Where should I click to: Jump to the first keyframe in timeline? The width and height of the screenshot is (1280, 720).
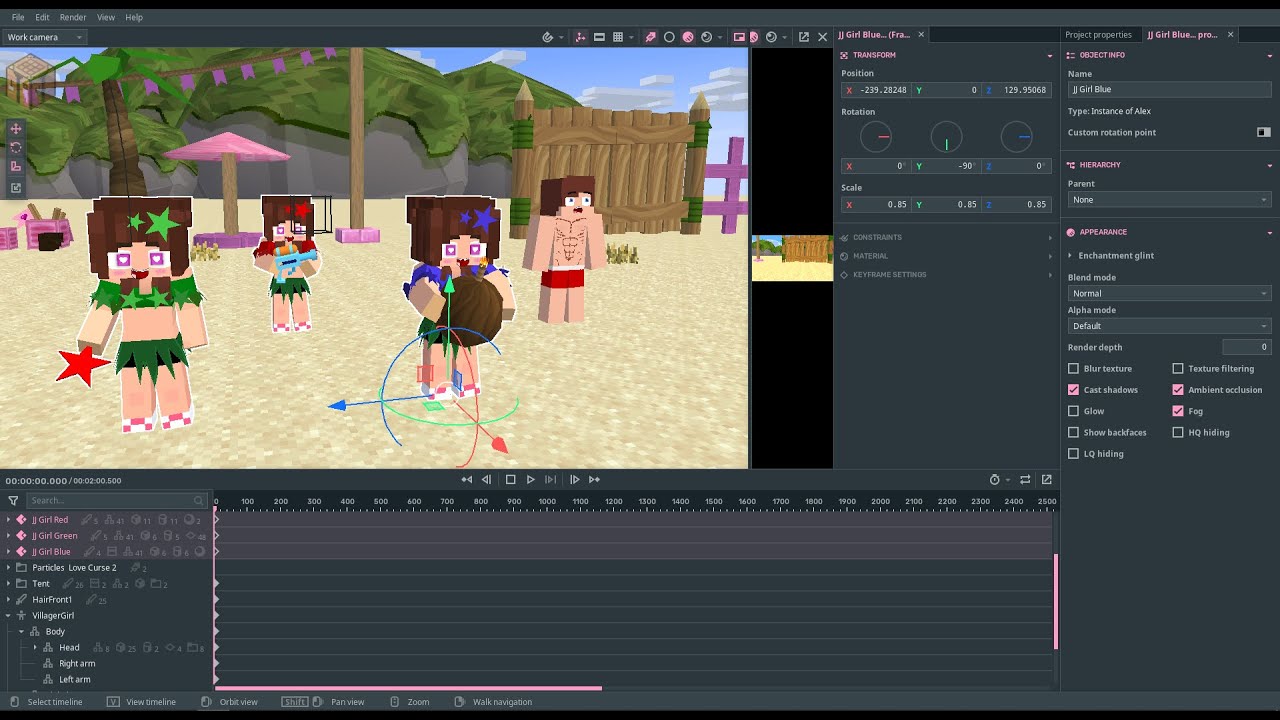pyautogui.click(x=467, y=480)
